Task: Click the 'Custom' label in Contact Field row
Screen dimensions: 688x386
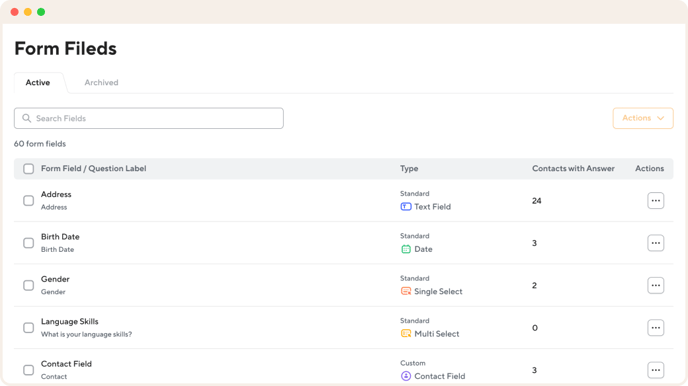Action: coord(413,363)
